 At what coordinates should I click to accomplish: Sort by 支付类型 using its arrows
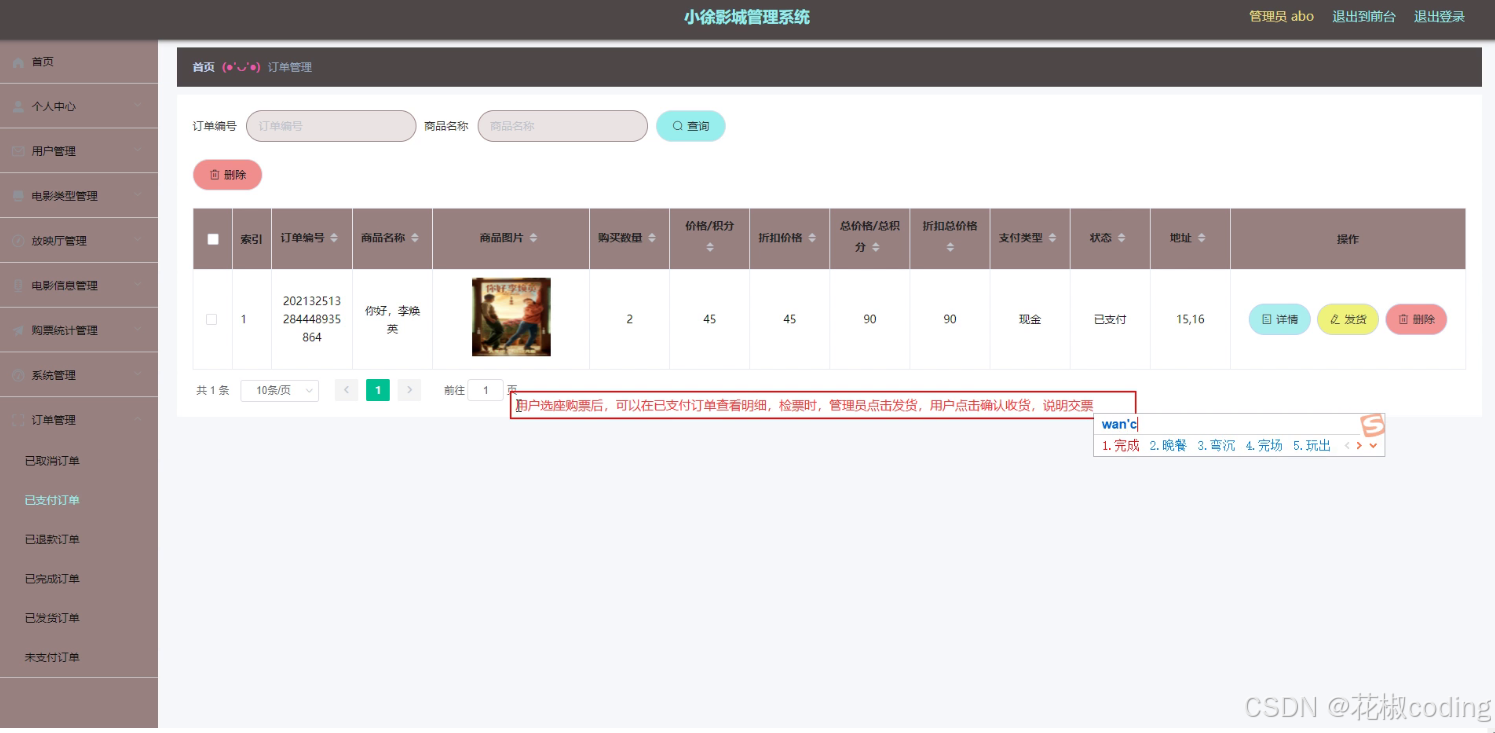(1052, 238)
